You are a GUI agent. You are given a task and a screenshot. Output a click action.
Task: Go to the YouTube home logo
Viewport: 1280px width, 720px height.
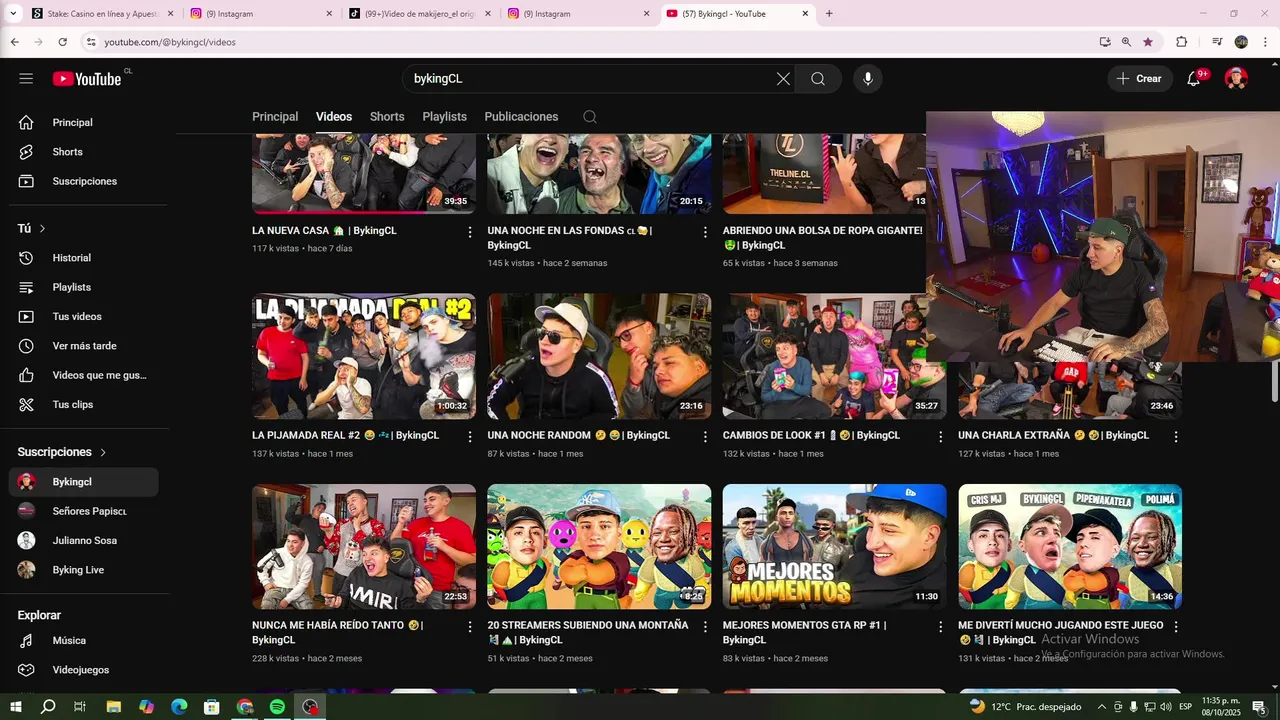[87, 79]
